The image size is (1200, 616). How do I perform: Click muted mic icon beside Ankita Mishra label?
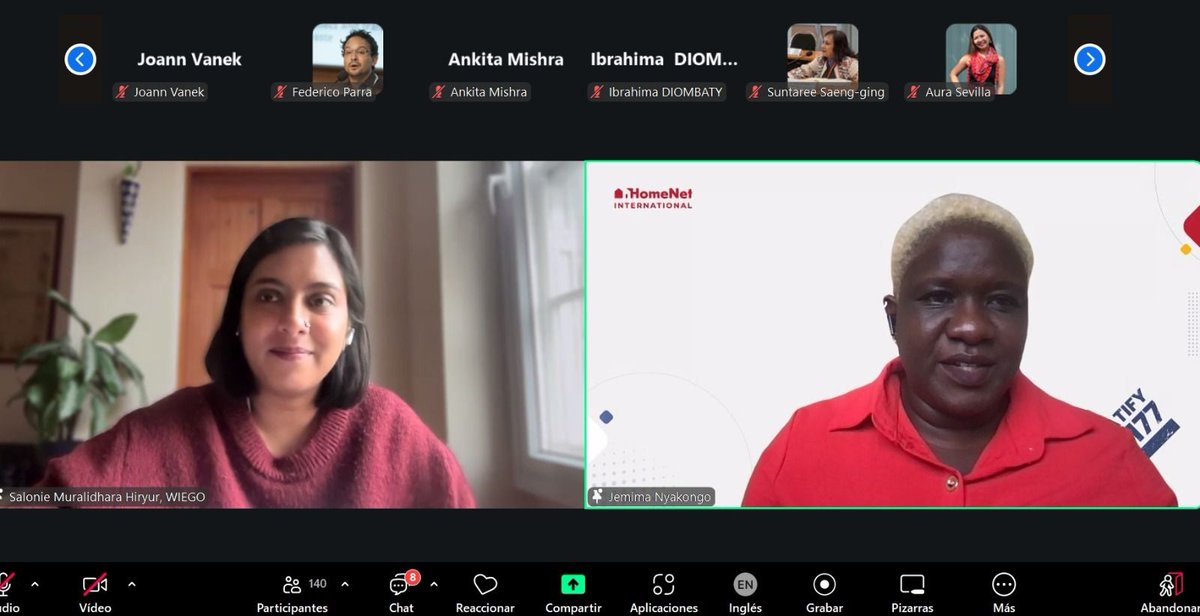tap(440, 92)
